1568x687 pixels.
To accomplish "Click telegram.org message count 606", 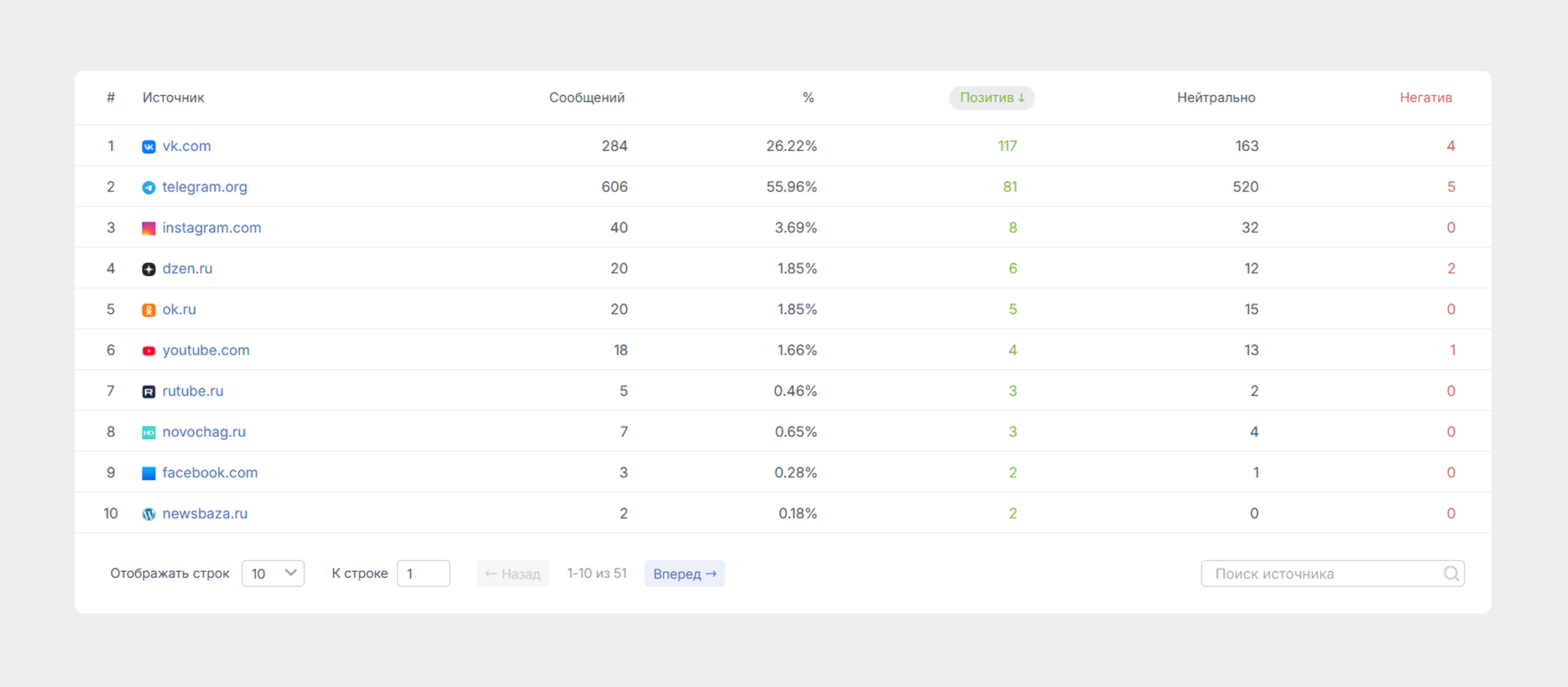I will (x=614, y=187).
